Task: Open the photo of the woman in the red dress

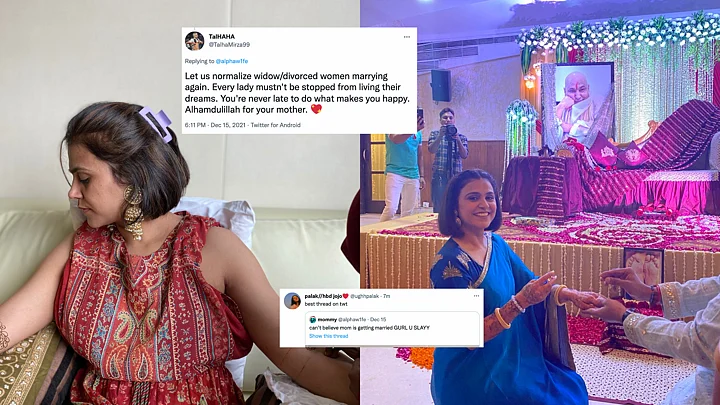Action: tap(180, 202)
